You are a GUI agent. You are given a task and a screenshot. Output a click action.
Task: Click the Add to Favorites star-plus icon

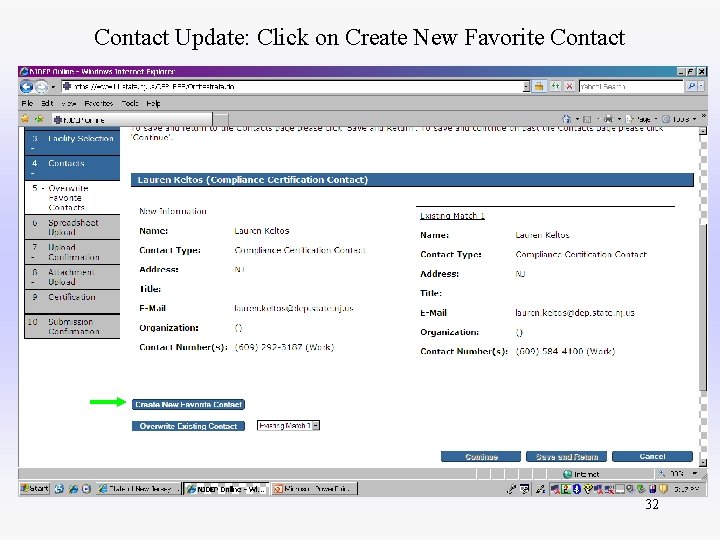tap(39, 119)
